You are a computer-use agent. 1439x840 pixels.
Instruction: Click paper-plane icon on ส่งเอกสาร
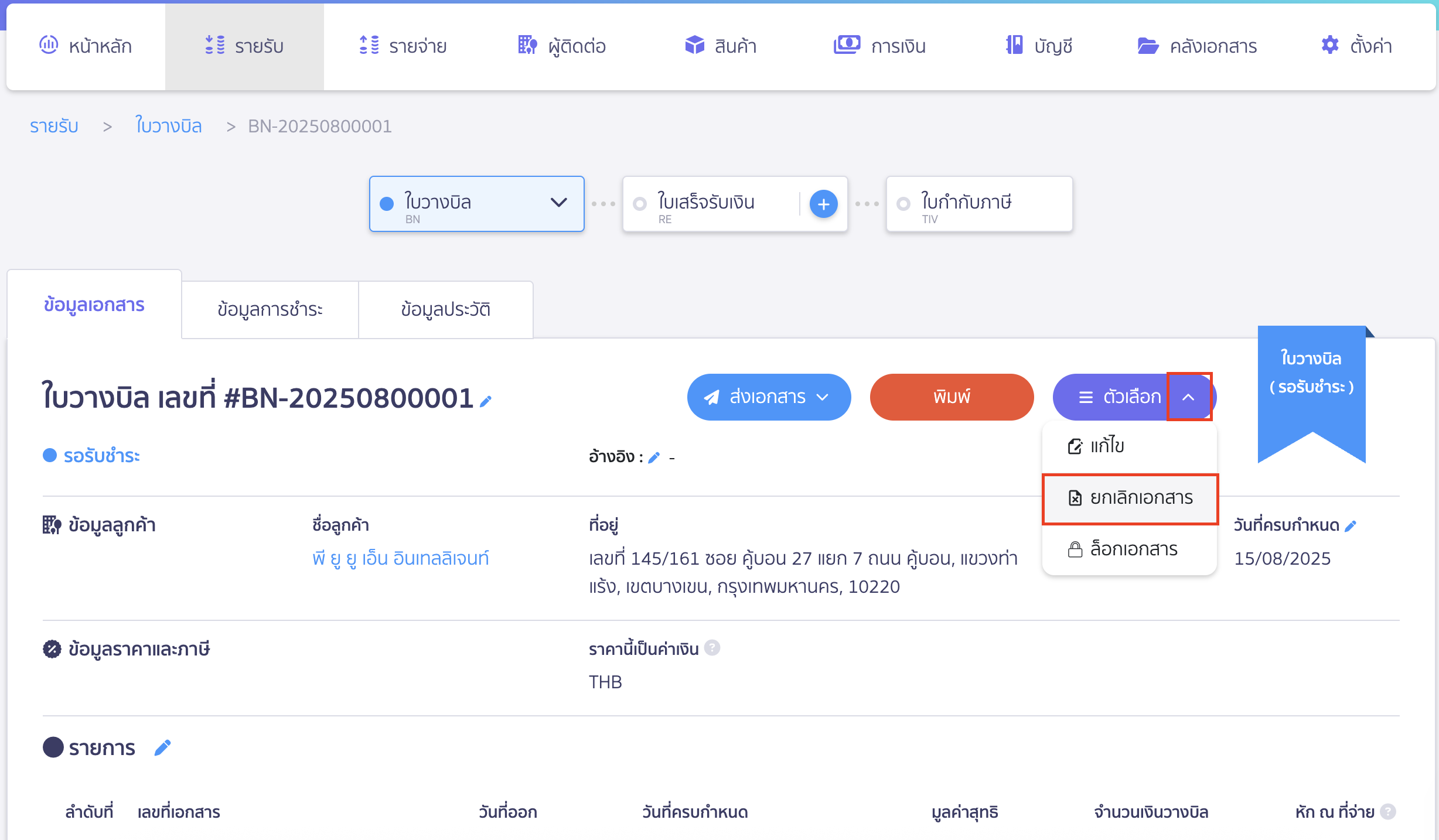point(711,397)
